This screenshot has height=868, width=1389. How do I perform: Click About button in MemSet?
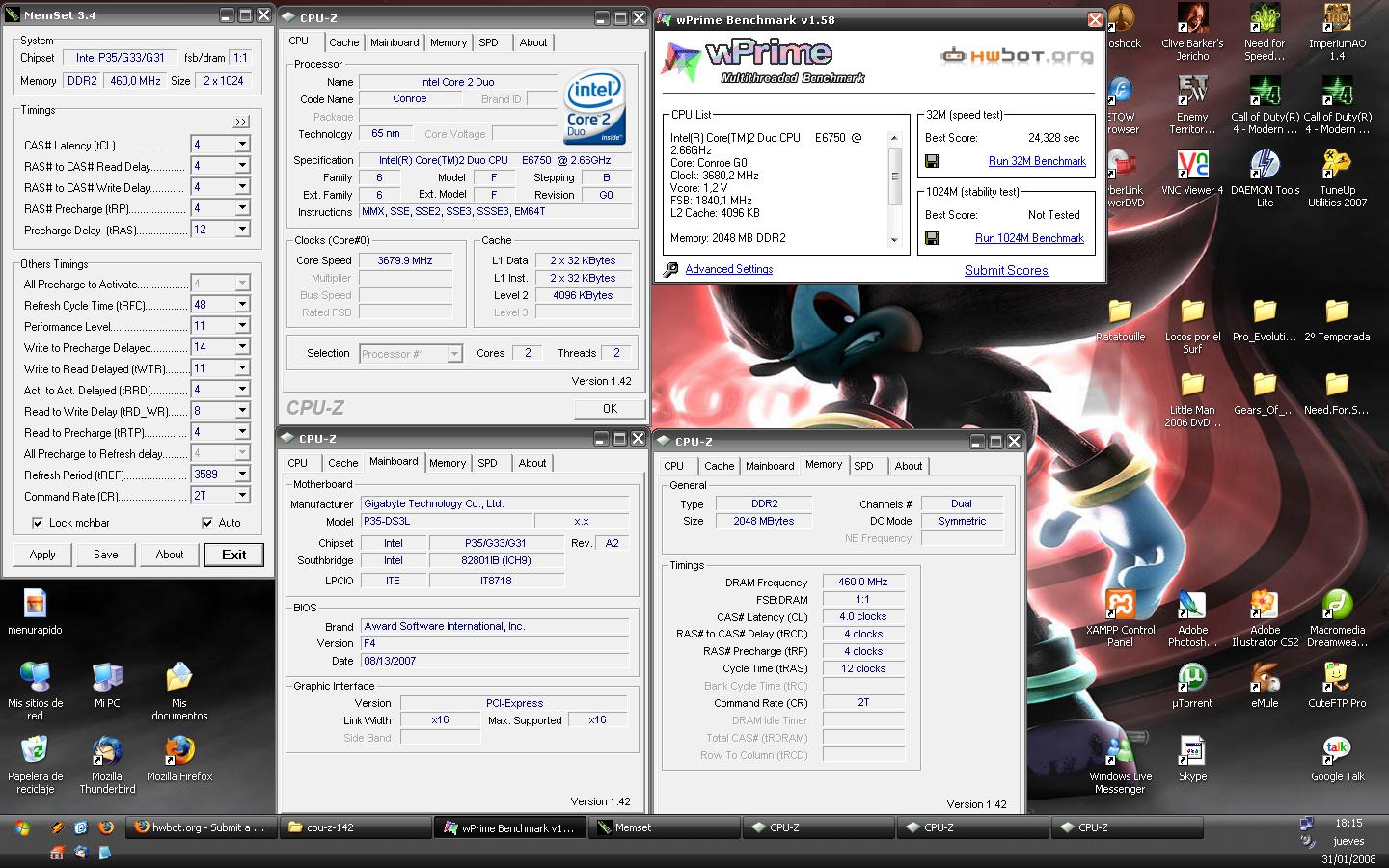click(x=170, y=555)
